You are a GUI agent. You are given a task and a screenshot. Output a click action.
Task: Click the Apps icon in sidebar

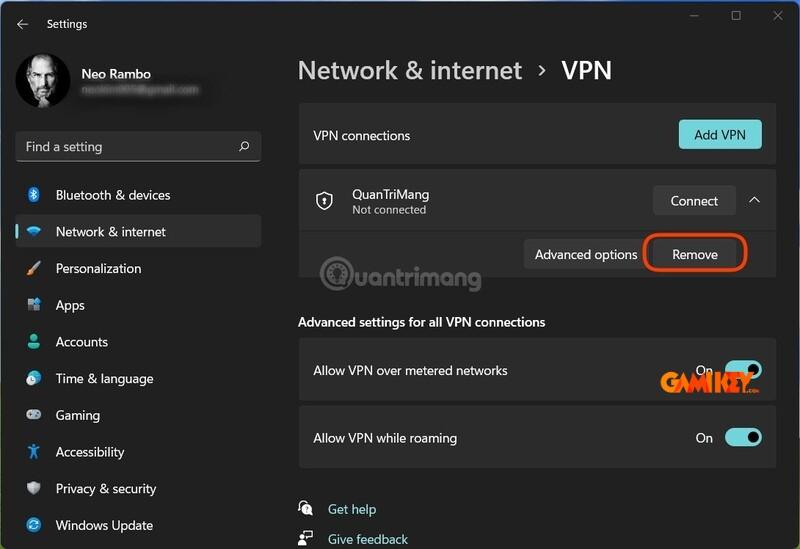[x=34, y=305]
